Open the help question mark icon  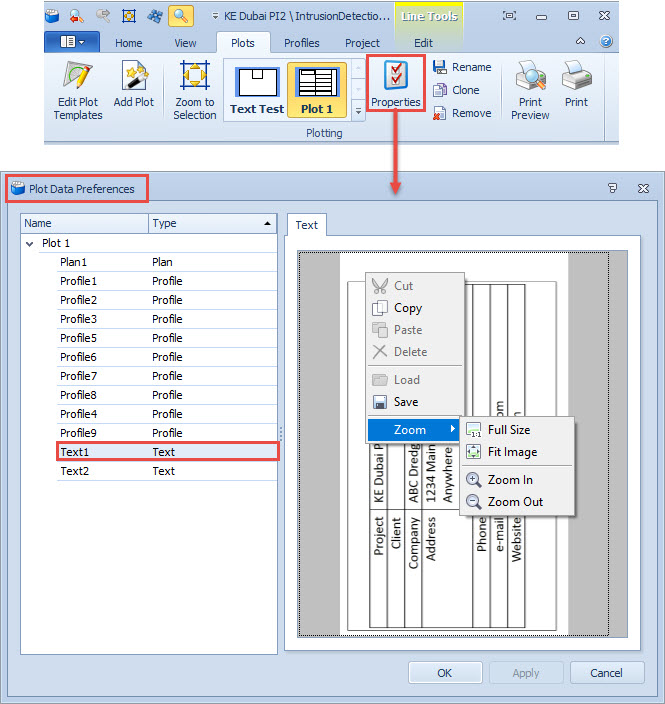pos(606,41)
